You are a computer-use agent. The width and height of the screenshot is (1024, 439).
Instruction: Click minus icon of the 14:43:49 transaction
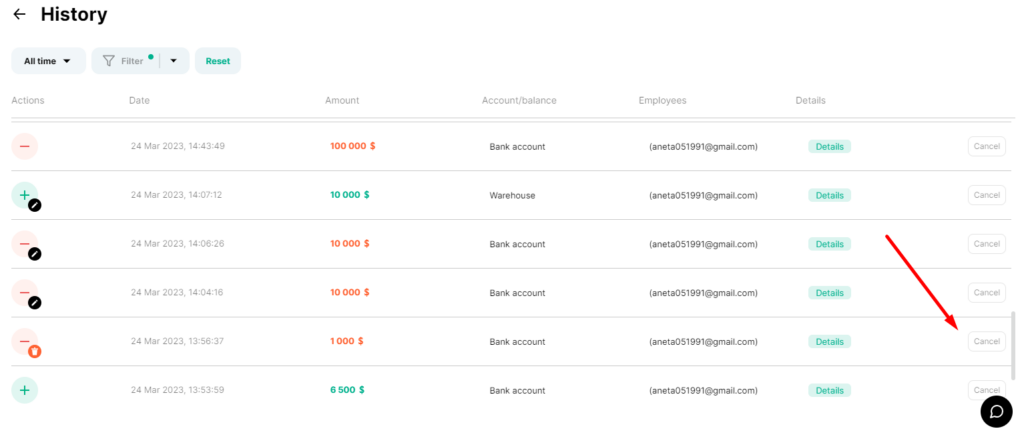pyautogui.click(x=25, y=146)
